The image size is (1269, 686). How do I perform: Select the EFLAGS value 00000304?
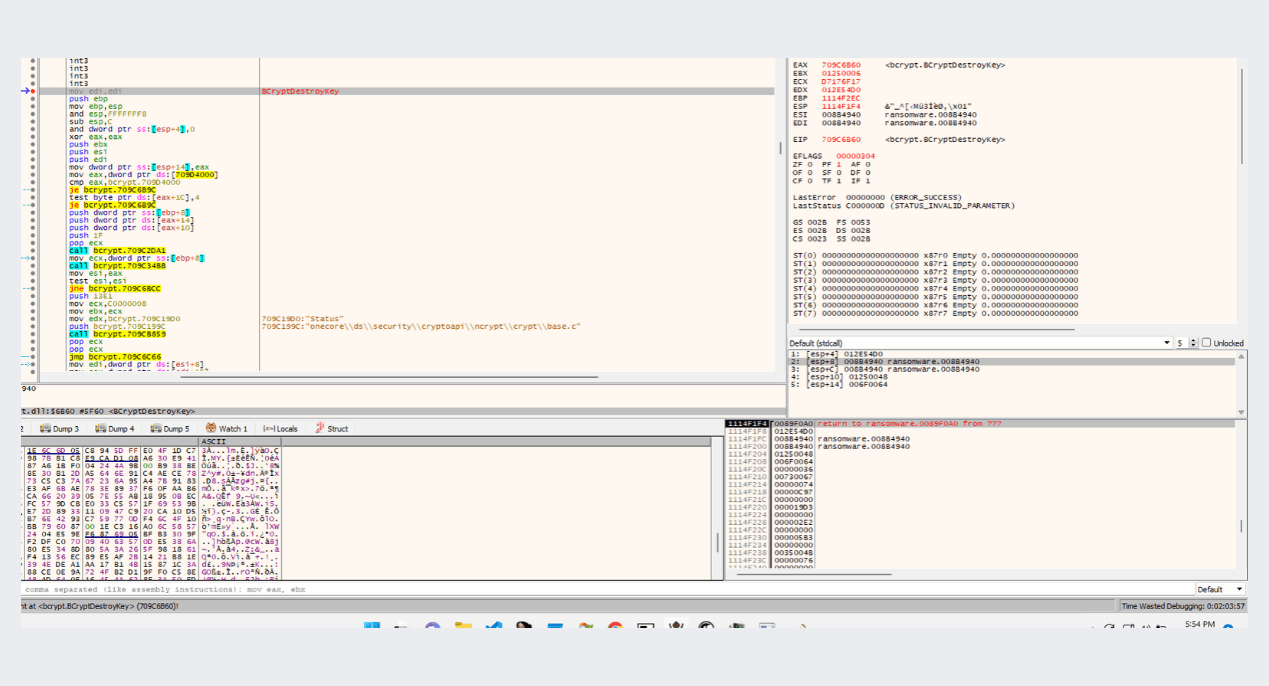(x=856, y=156)
